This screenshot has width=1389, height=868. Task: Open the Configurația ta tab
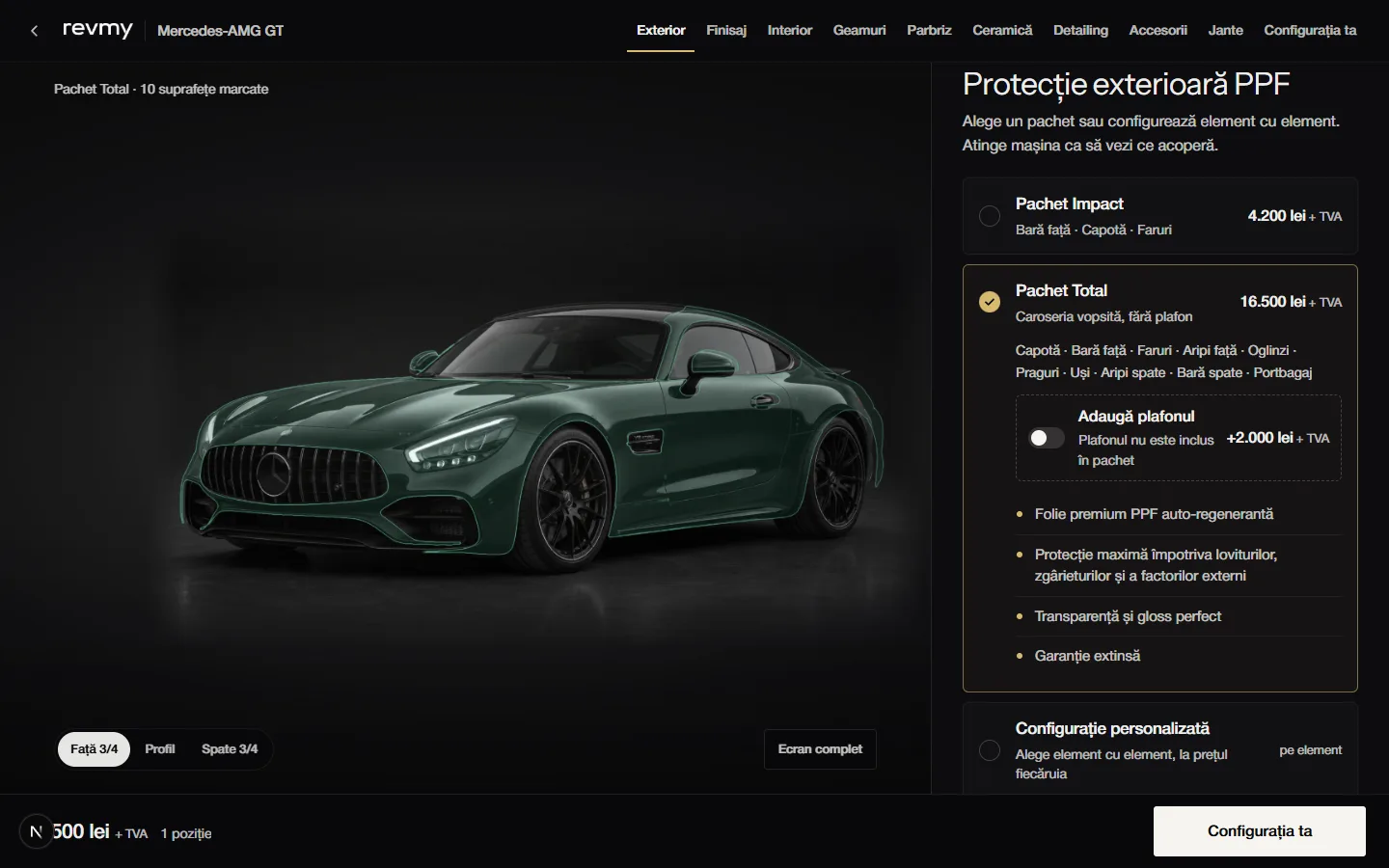pos(1310,31)
